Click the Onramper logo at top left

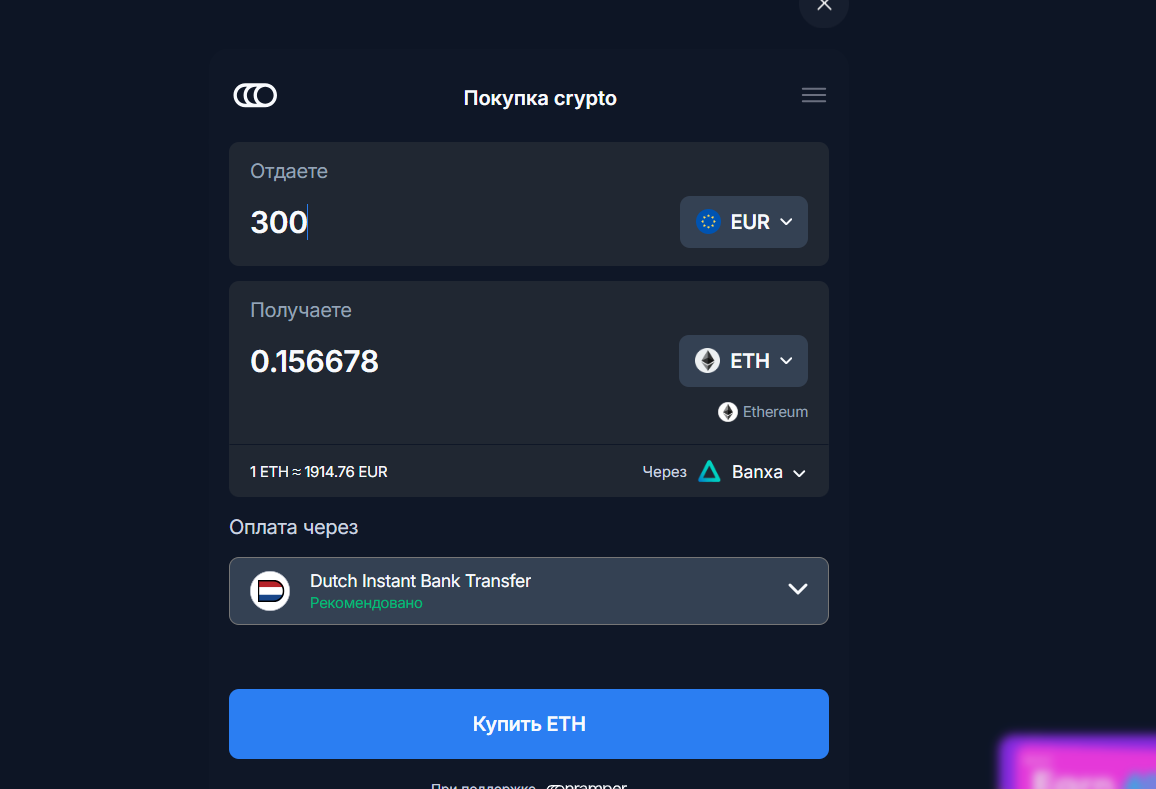coord(255,95)
